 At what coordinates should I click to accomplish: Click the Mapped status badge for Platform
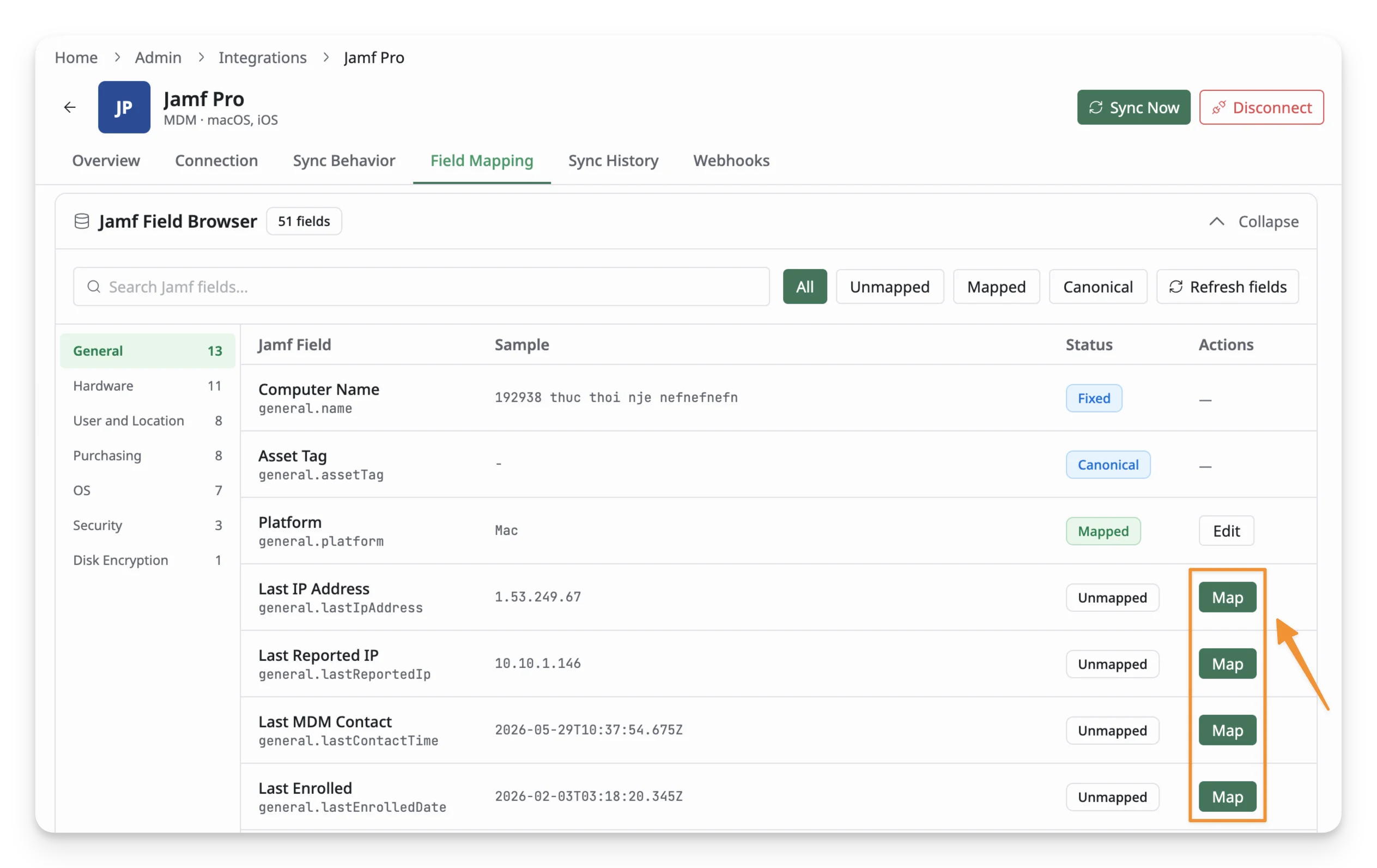(1102, 531)
